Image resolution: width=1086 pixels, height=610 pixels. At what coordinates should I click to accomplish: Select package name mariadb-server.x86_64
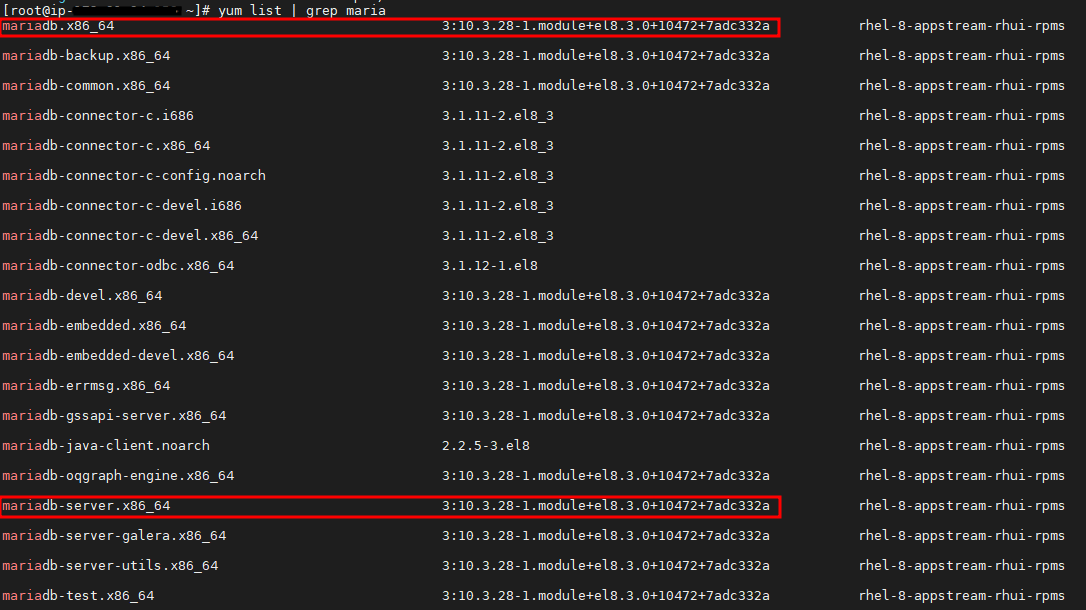click(x=86, y=506)
